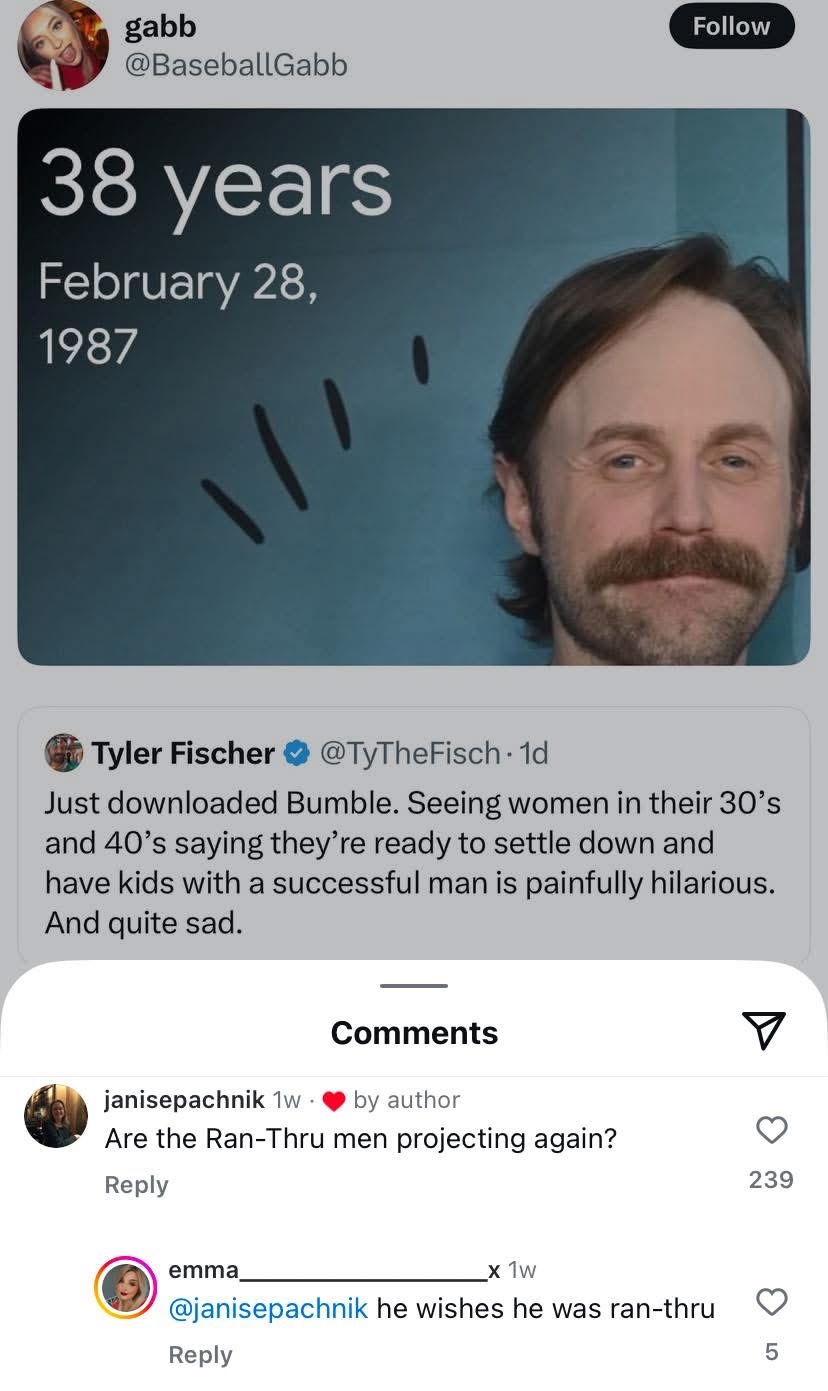Tap the blue verified badge
The height and width of the screenshot is (1391, 828).
(296, 753)
